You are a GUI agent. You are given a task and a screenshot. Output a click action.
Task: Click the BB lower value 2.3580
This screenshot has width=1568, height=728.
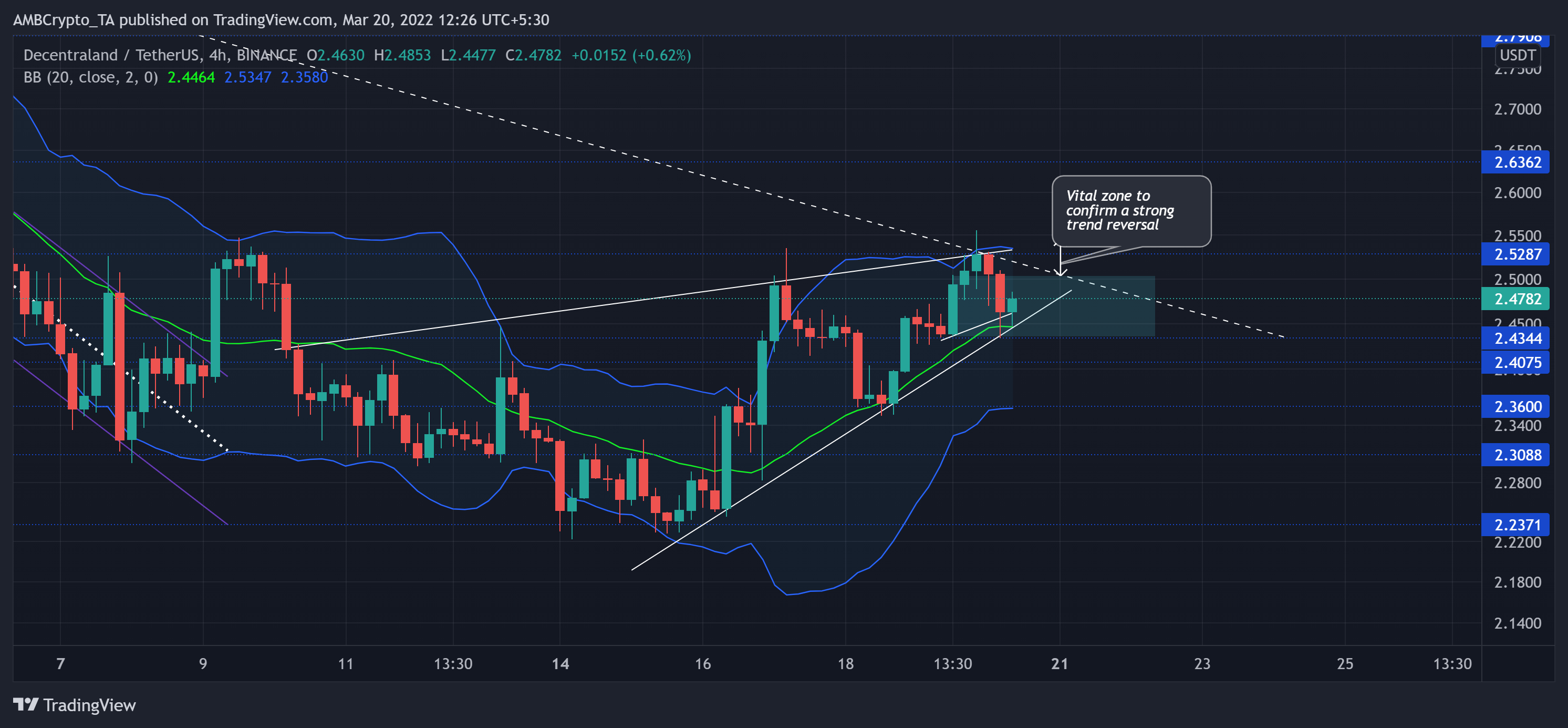click(304, 77)
